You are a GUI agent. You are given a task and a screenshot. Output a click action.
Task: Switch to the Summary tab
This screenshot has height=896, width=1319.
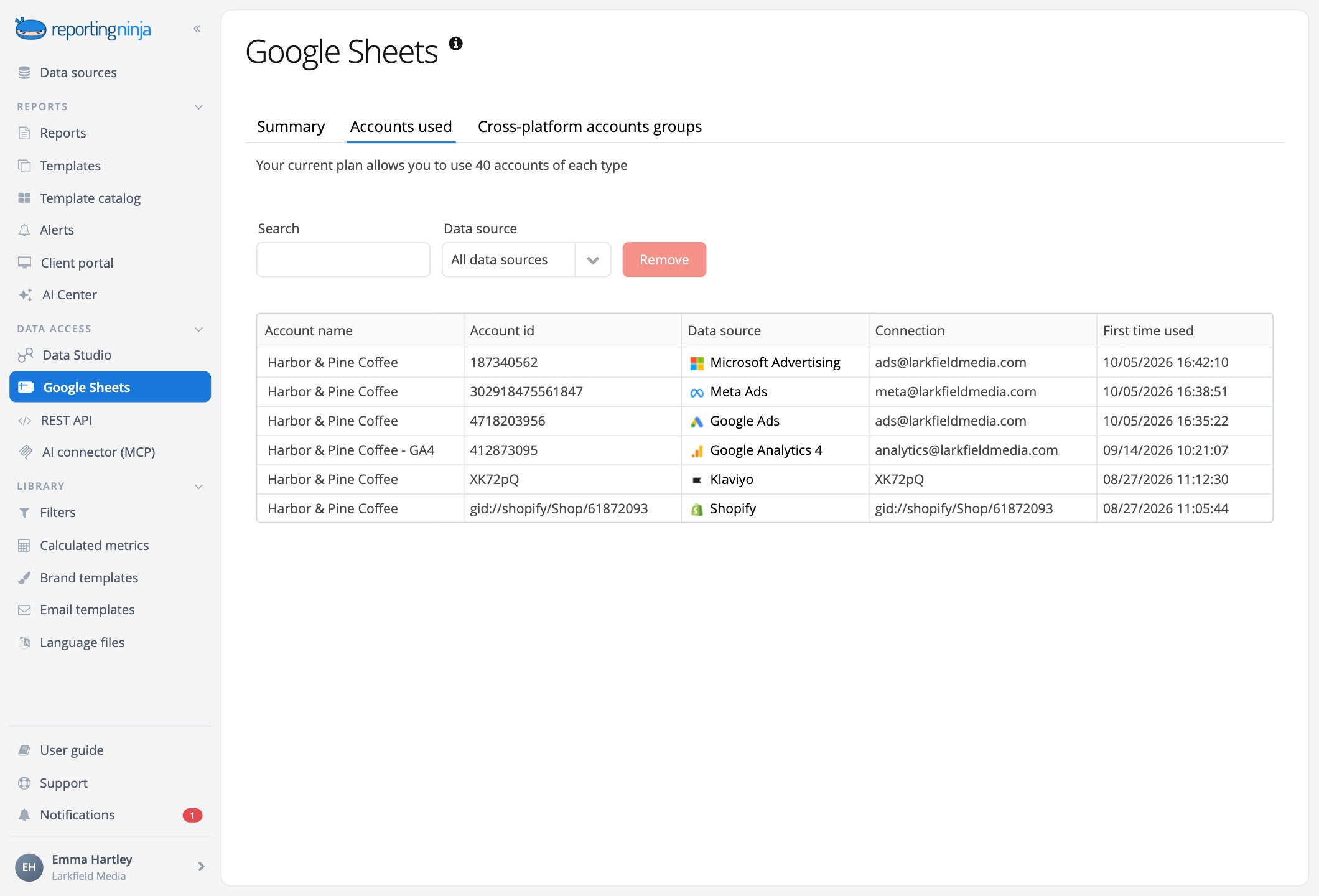pos(291,126)
